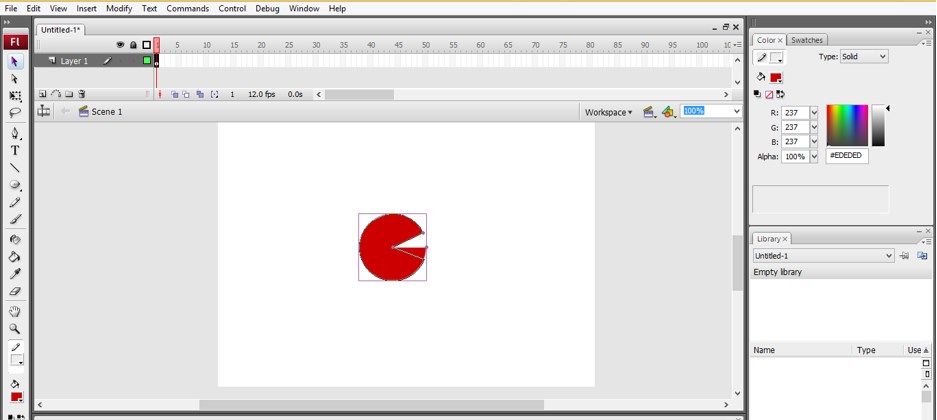The height and width of the screenshot is (420, 937).
Task: Click the Center Frame icon in the timeline
Action: click(x=160, y=94)
